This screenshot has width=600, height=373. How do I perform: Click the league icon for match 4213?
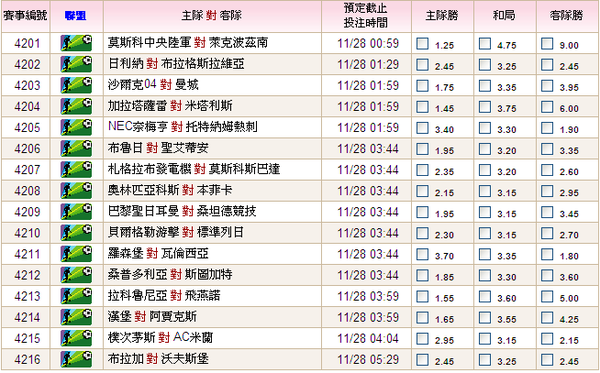click(x=76, y=296)
